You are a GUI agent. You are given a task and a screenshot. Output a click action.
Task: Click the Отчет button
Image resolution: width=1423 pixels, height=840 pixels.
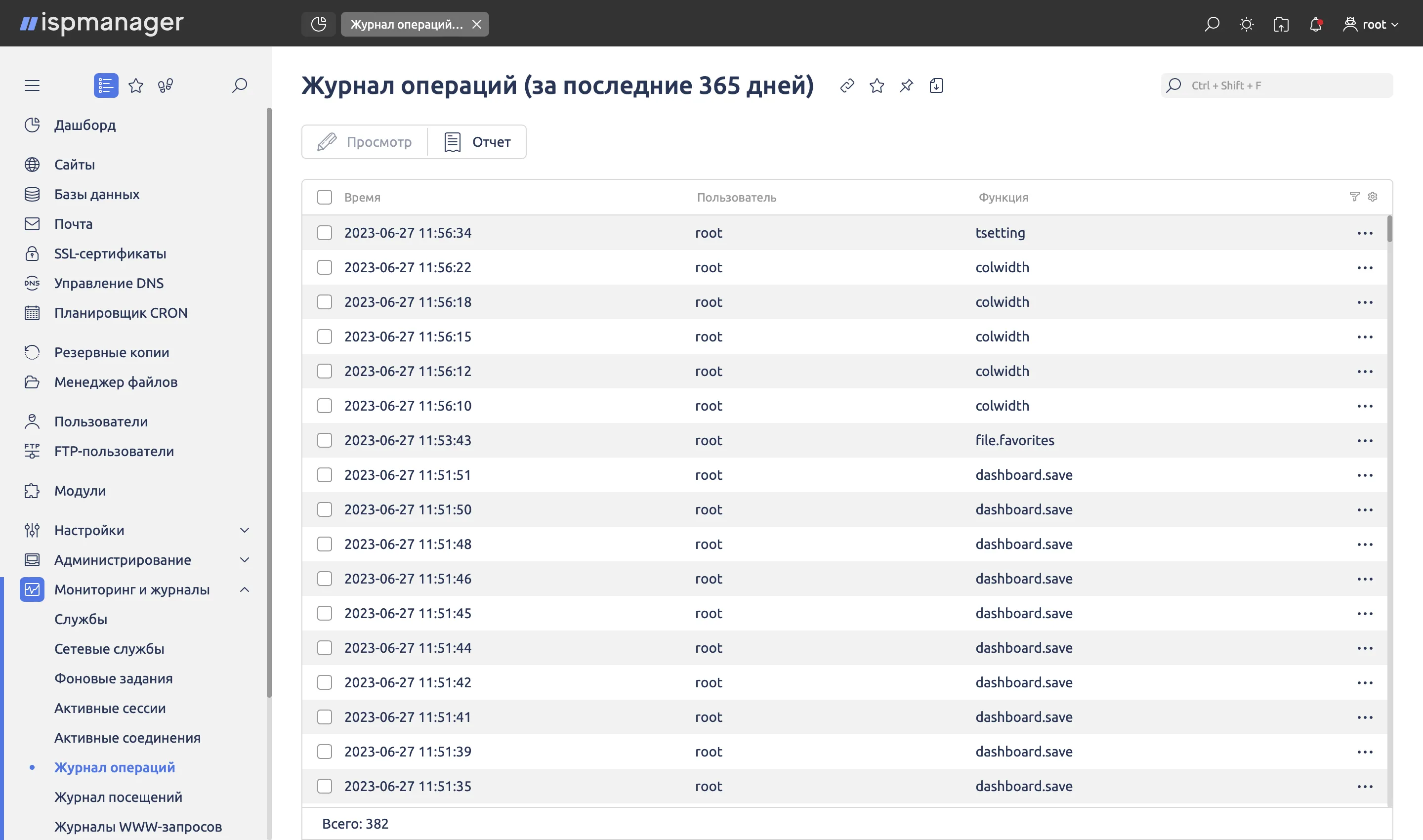click(x=477, y=141)
